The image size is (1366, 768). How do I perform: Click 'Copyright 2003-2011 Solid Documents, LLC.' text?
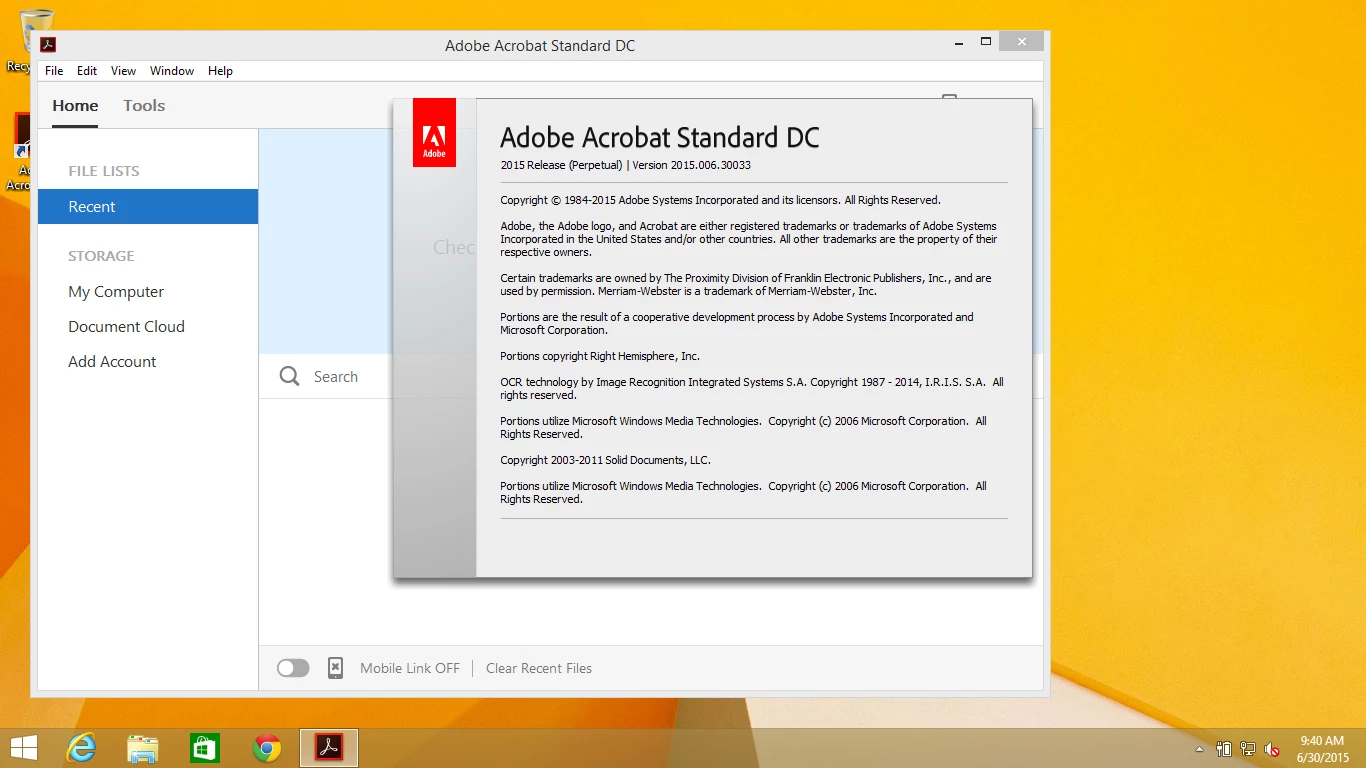coord(605,460)
